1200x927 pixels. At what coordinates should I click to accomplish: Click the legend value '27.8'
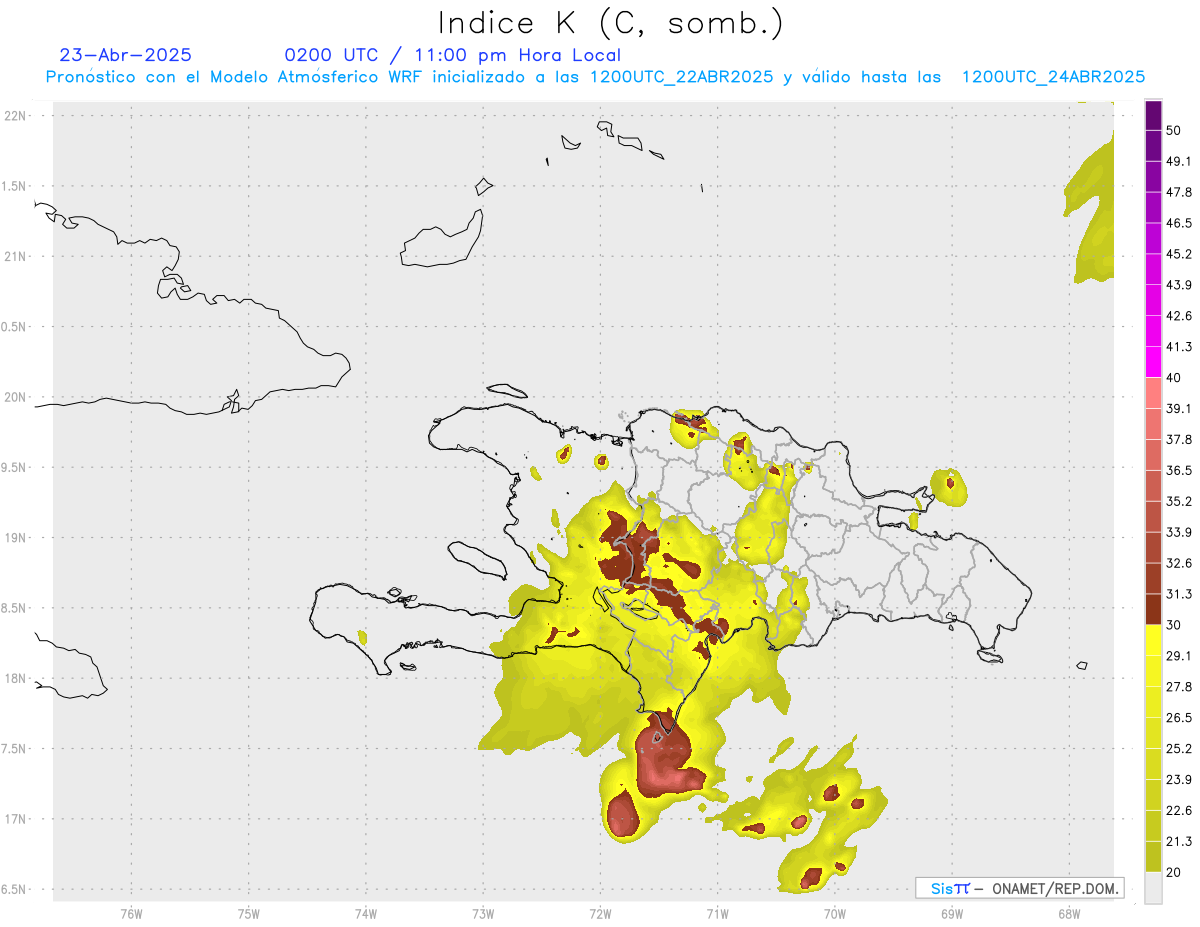click(x=1179, y=686)
